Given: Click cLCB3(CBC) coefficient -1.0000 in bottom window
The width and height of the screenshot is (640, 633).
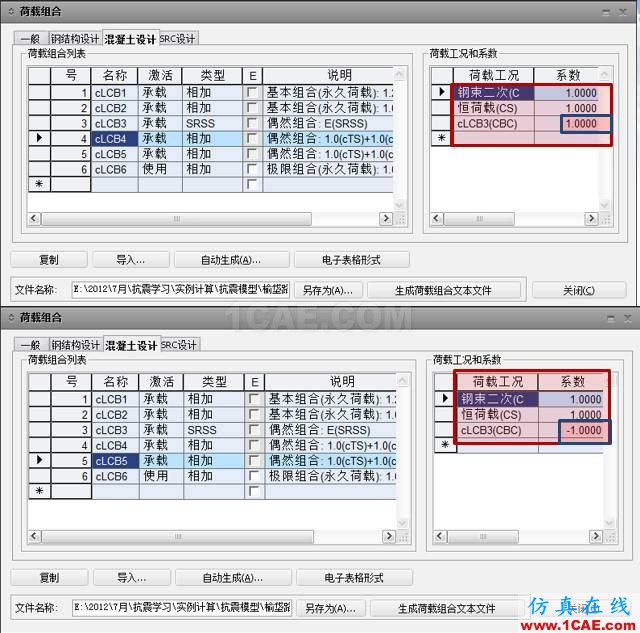Looking at the screenshot, I should (x=584, y=431).
